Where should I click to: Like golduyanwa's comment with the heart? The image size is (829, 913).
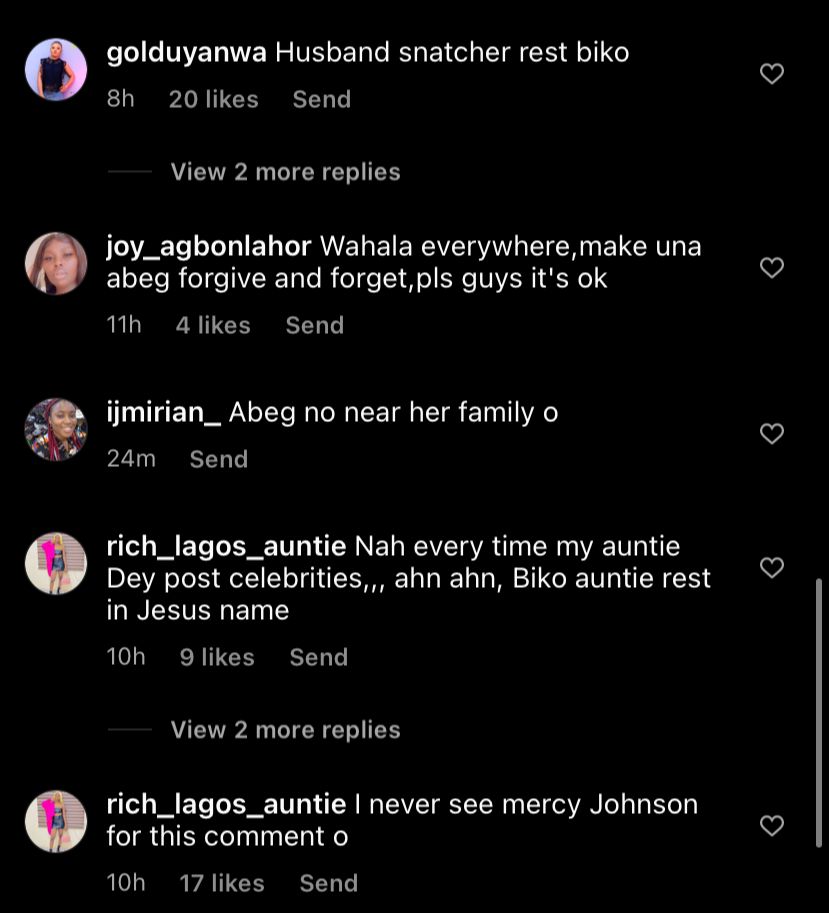771,74
